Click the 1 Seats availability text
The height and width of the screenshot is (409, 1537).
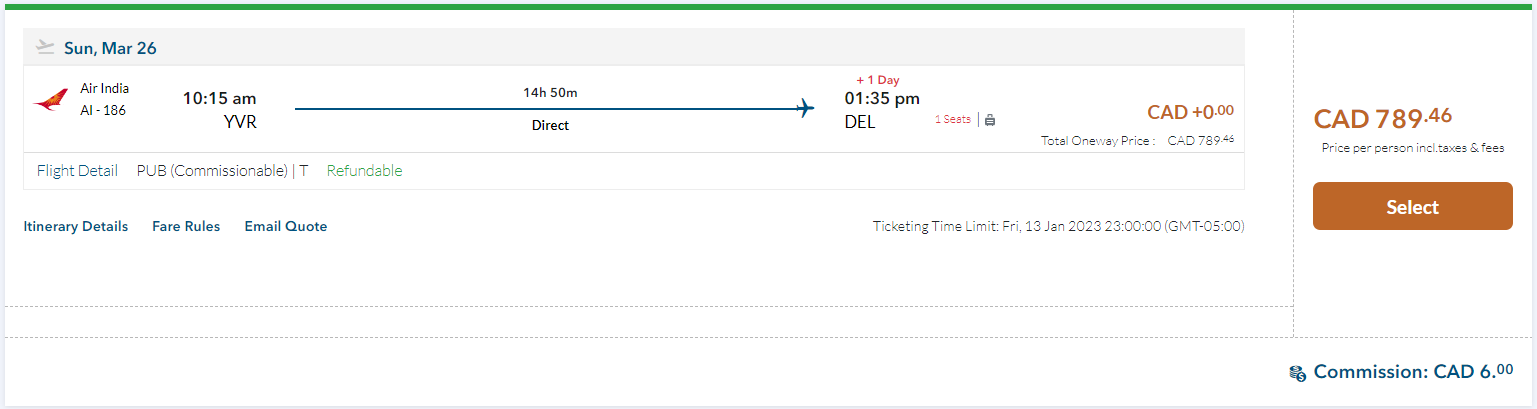point(952,119)
